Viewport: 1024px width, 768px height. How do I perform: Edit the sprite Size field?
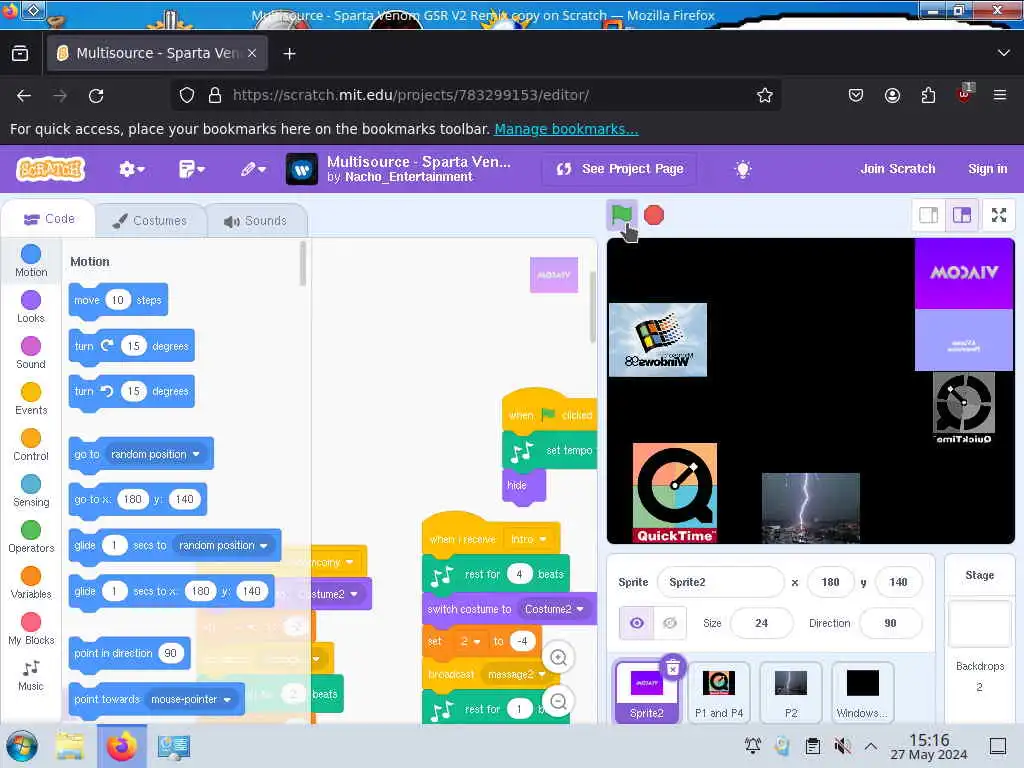(761, 623)
